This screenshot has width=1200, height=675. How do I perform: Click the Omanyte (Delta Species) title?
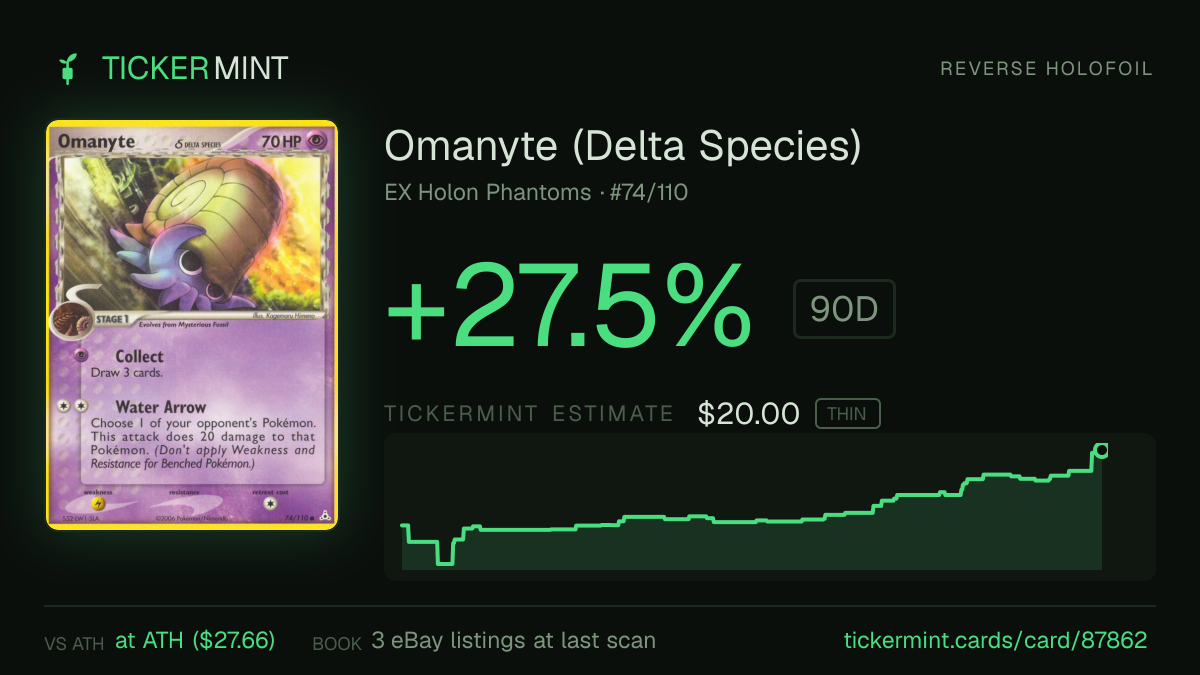tap(622, 146)
